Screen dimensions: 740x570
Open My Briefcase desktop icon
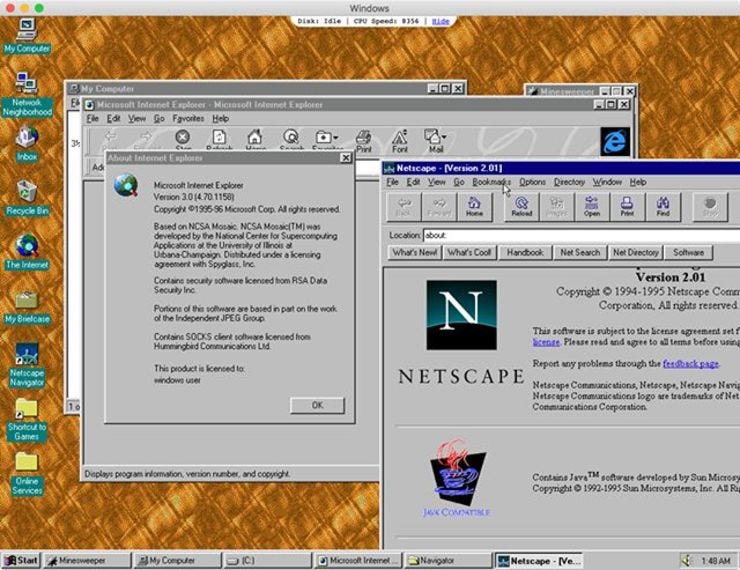27,307
